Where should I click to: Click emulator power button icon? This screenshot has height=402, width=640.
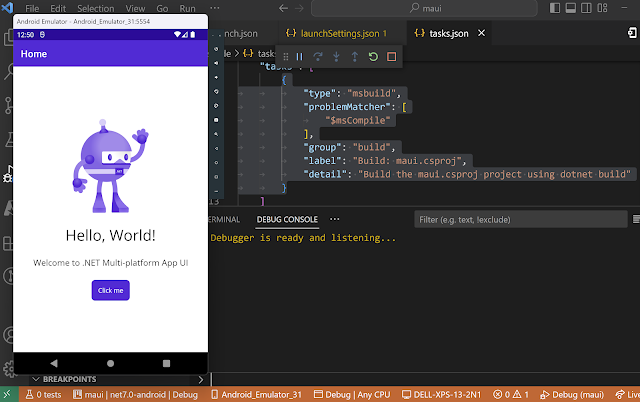pyautogui.click(x=216, y=49)
